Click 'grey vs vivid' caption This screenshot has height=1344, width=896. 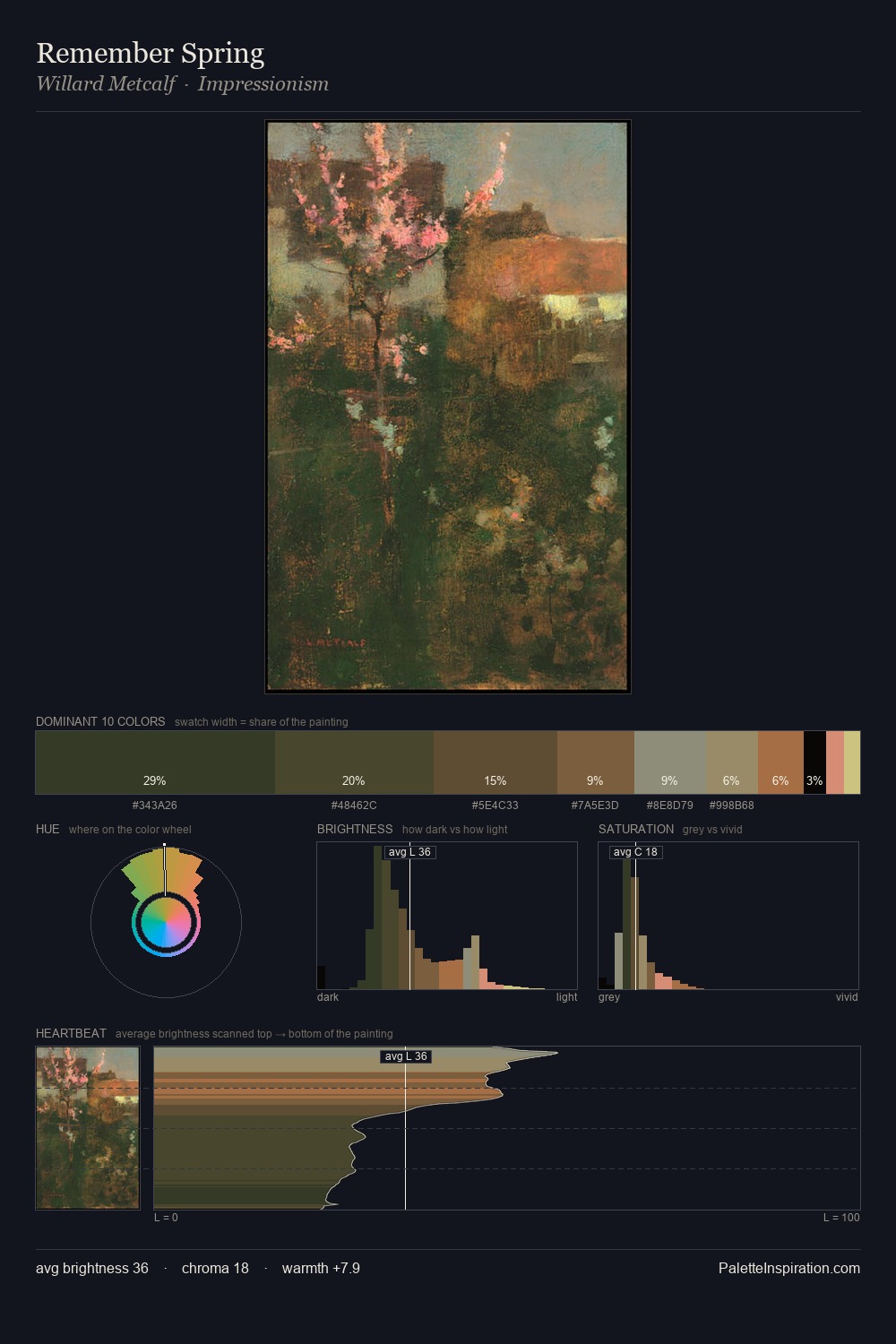[712, 830]
